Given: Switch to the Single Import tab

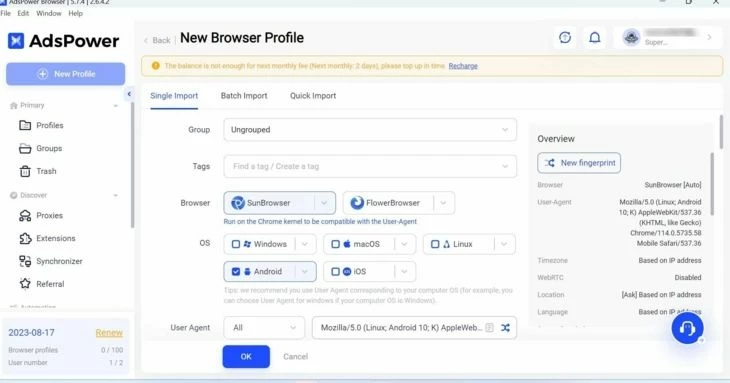Looking at the screenshot, I should pyautogui.click(x=174, y=96).
